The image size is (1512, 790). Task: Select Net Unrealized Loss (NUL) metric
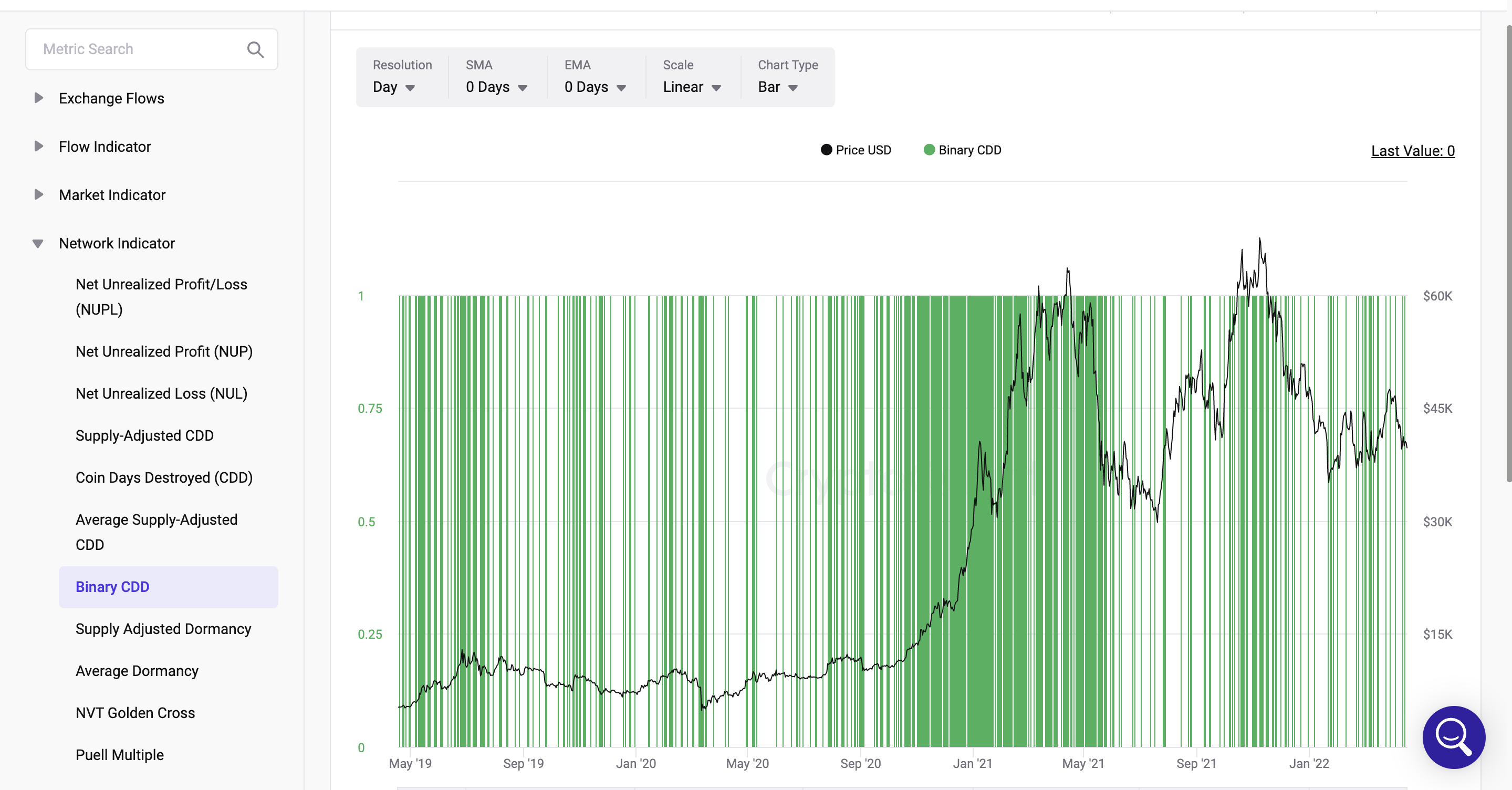[x=161, y=393]
